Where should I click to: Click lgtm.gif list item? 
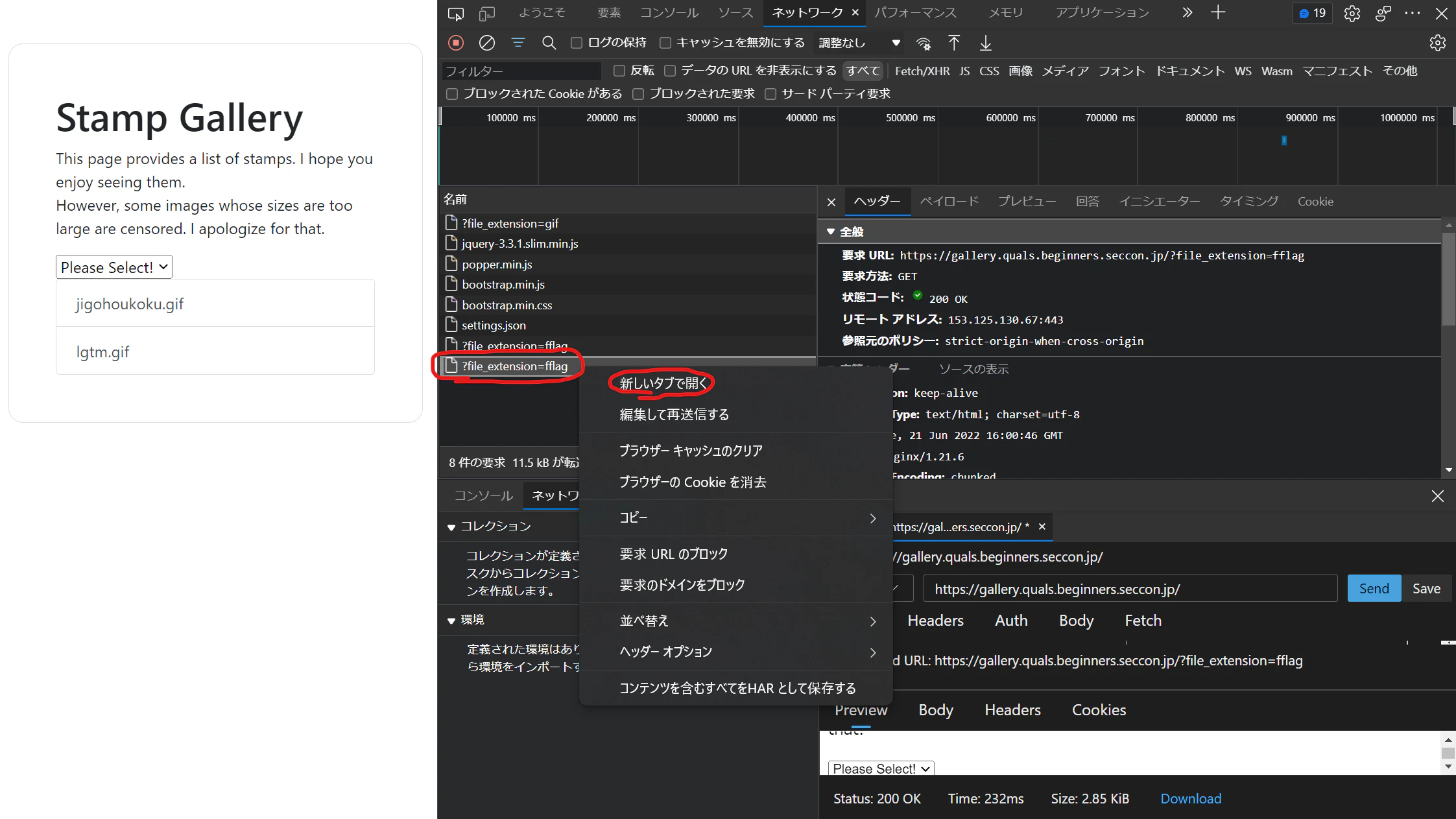(x=215, y=351)
